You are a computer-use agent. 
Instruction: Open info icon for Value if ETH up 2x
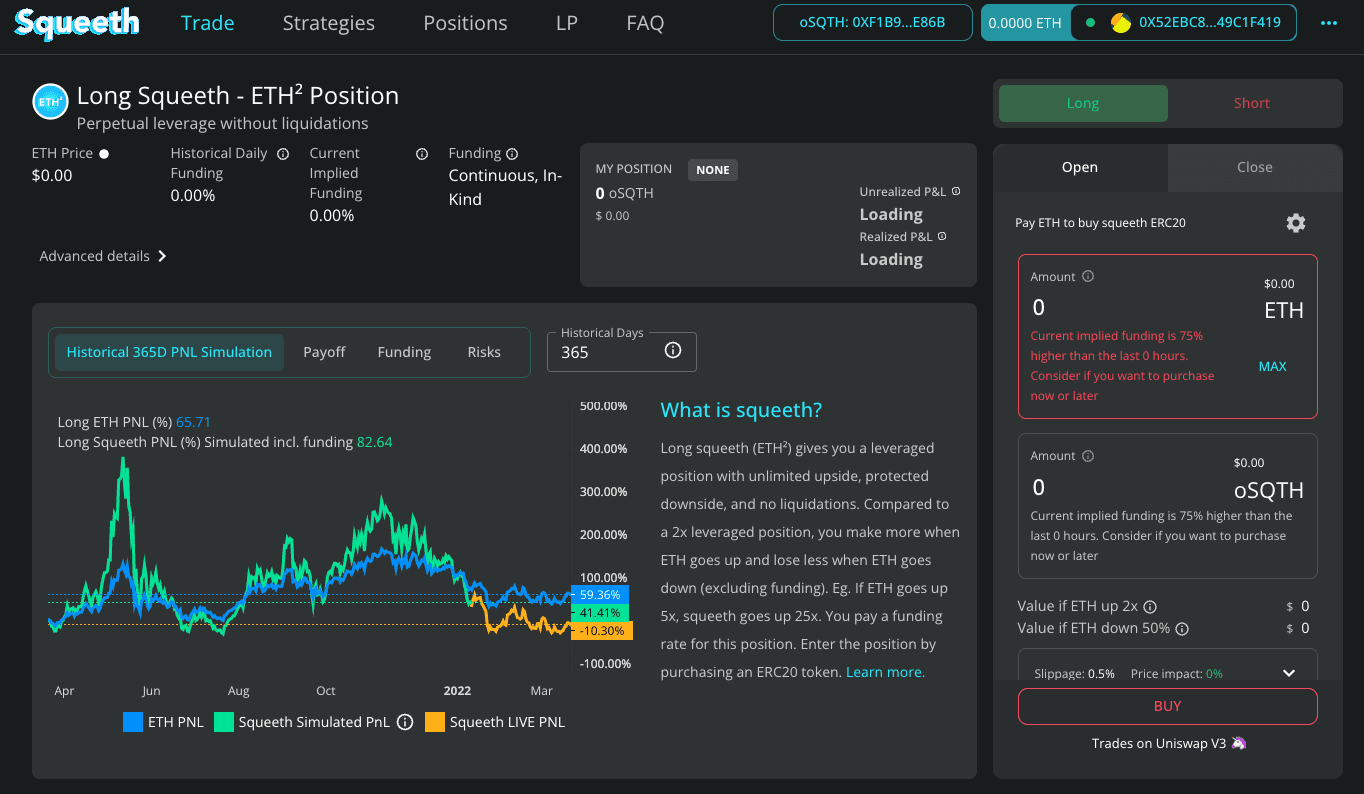click(x=1150, y=607)
